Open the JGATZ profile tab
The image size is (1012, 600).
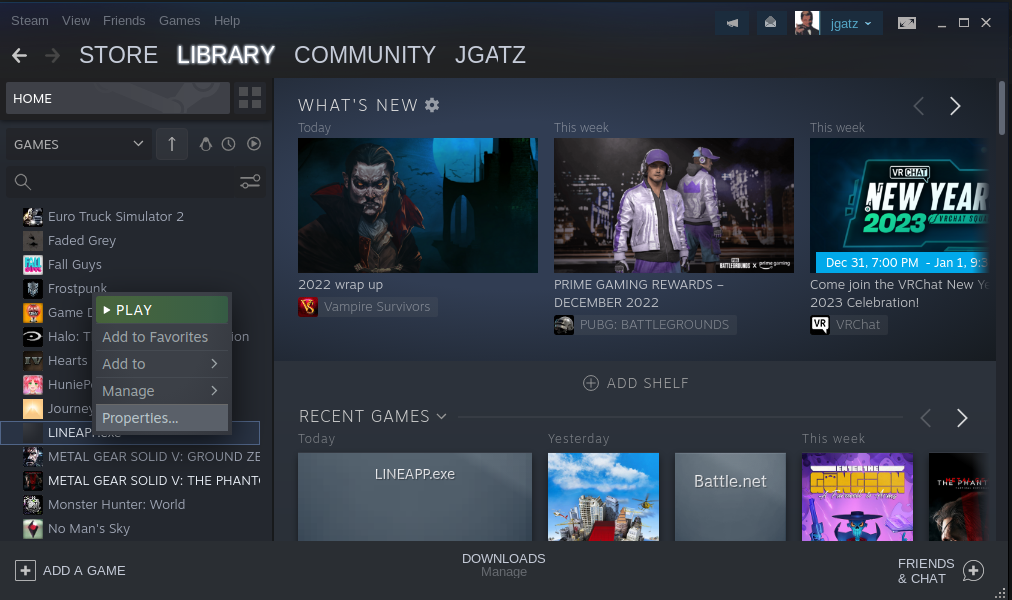pyautogui.click(x=490, y=55)
